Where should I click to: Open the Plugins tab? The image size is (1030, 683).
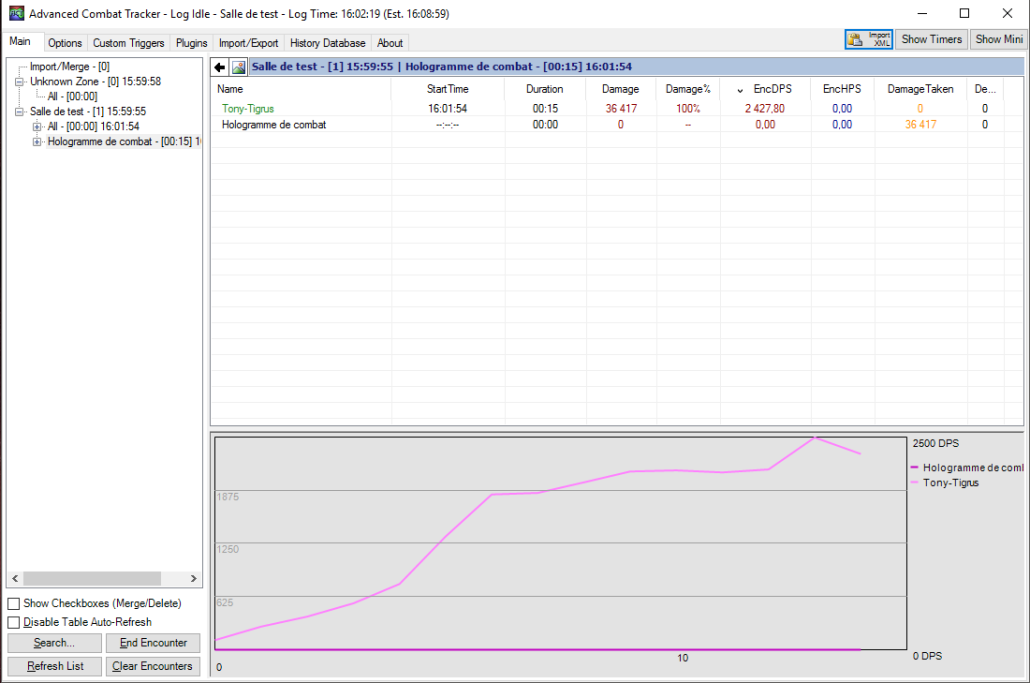point(191,43)
